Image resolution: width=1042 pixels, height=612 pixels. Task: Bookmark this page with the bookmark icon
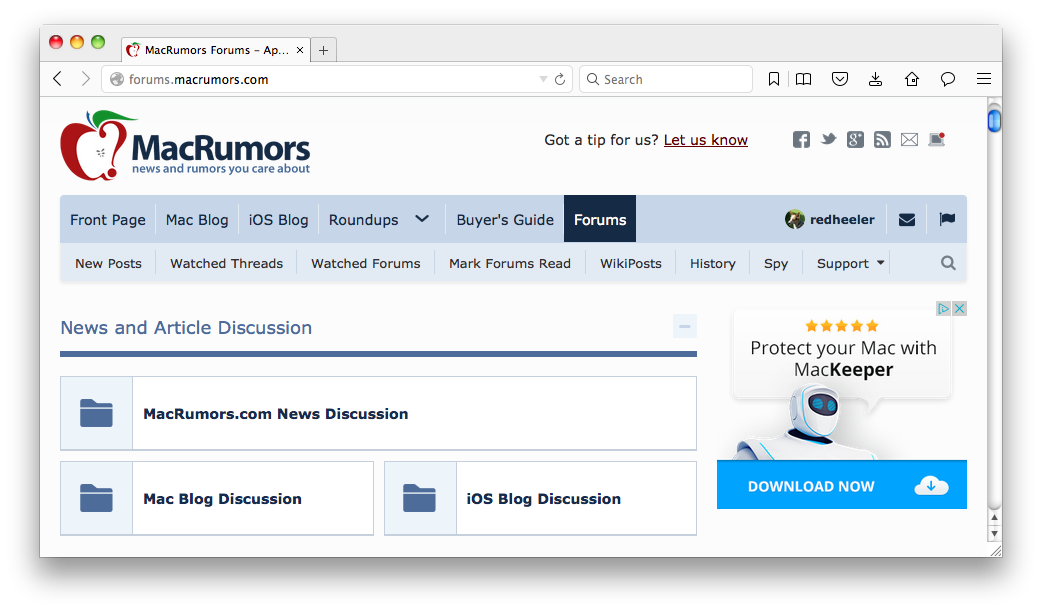(x=774, y=79)
